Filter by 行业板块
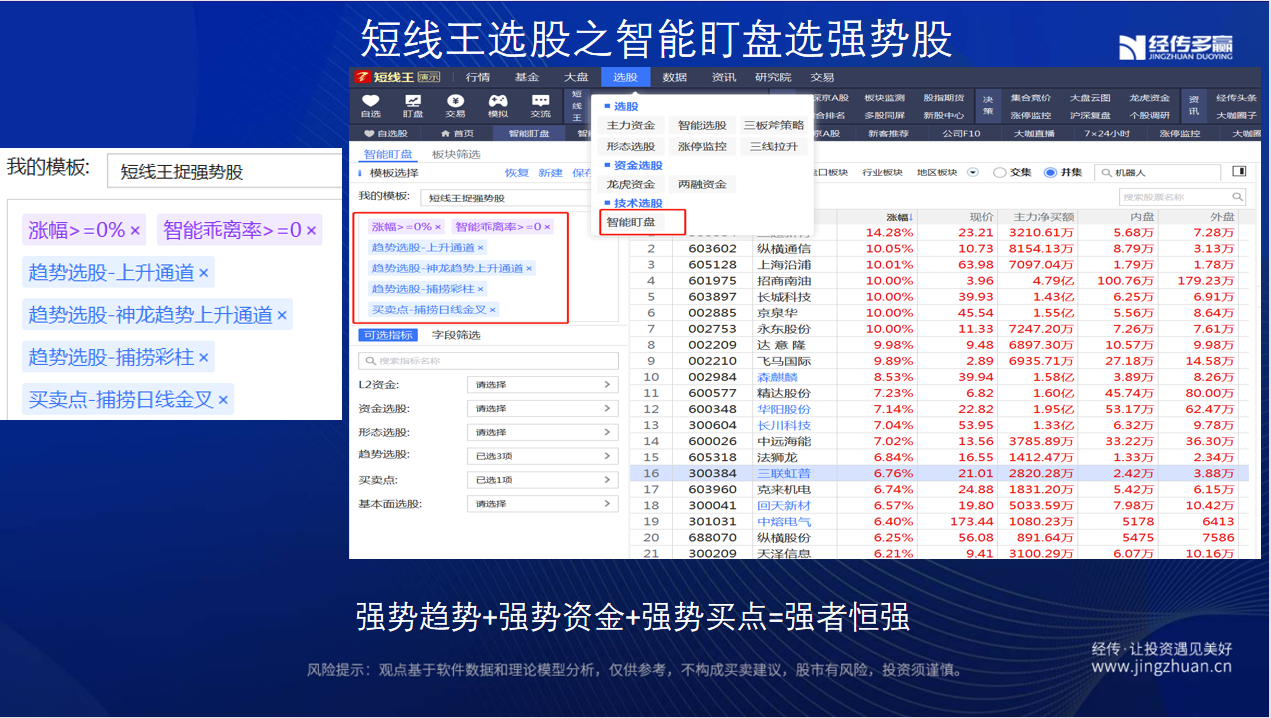Viewport: 1271px width, 718px height. click(x=882, y=173)
